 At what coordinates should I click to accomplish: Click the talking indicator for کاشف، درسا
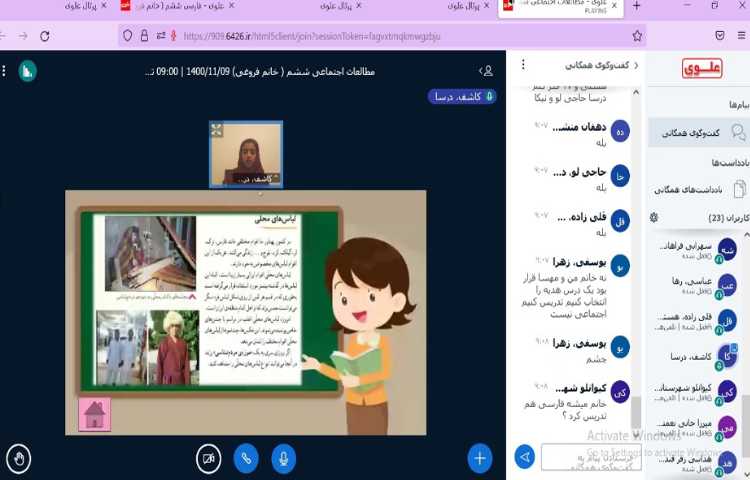coord(462,97)
